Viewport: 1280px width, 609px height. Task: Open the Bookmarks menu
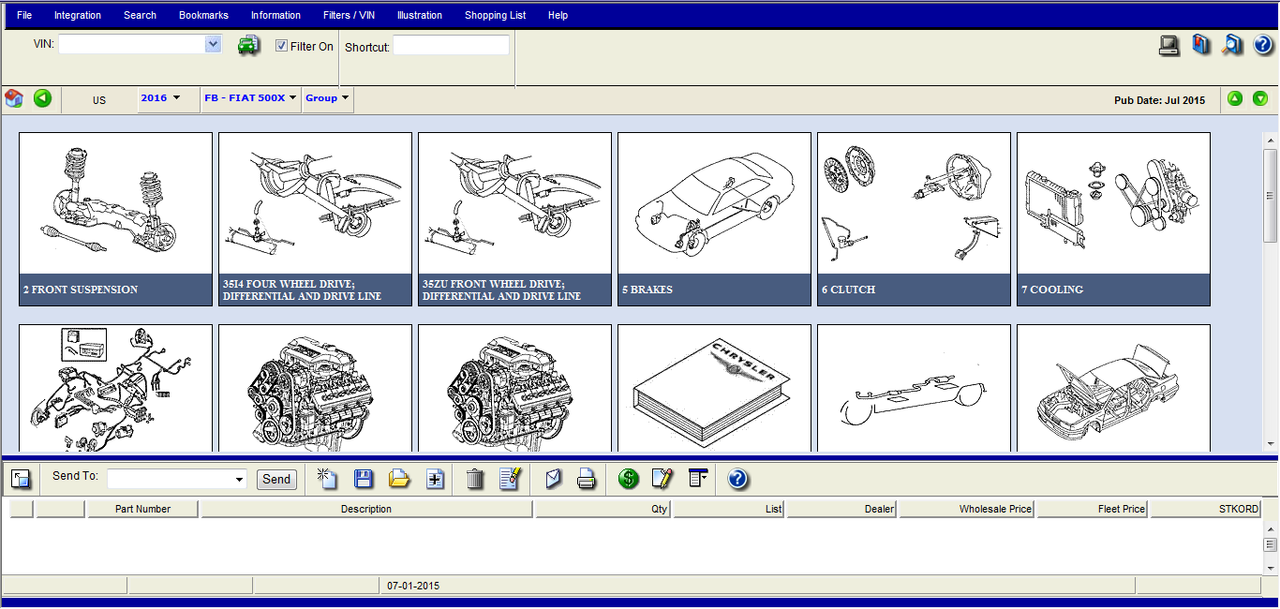[x=204, y=15]
